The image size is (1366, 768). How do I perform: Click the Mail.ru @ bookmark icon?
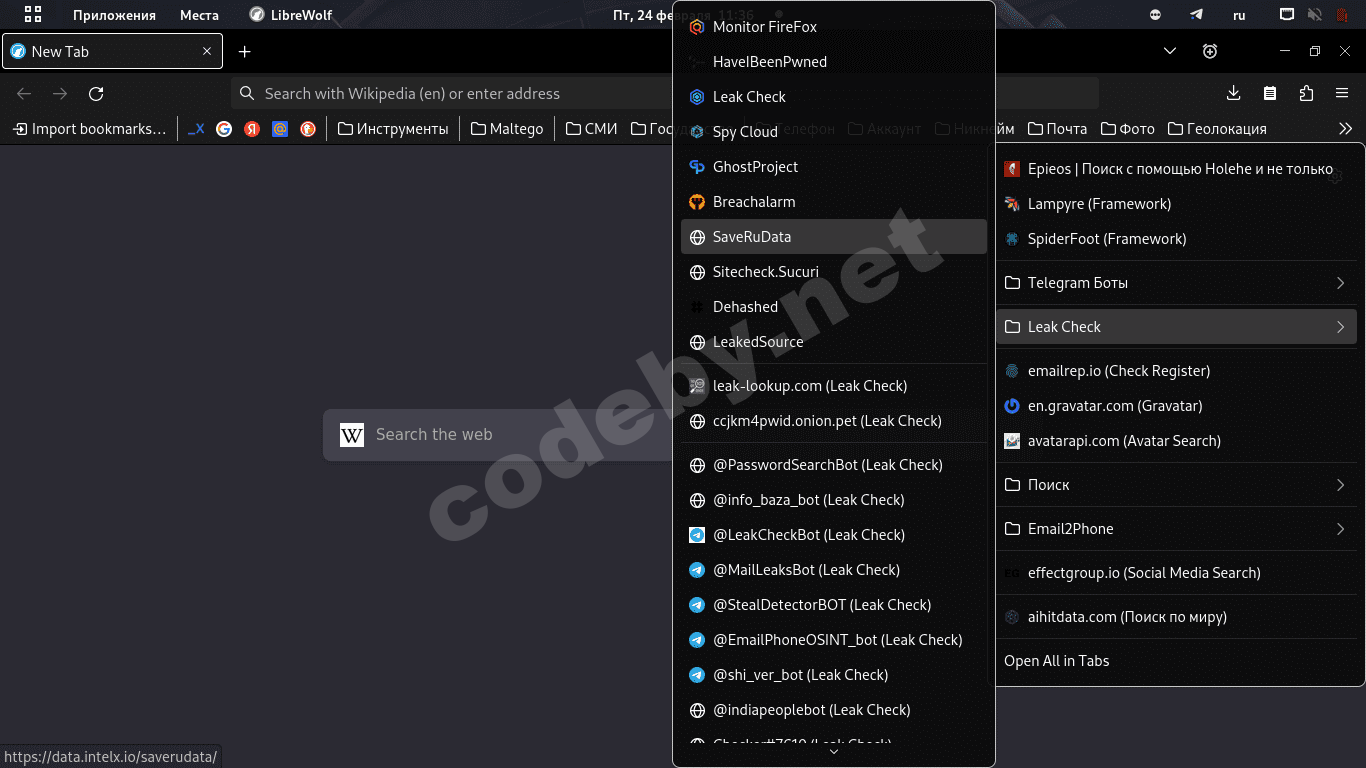point(280,129)
